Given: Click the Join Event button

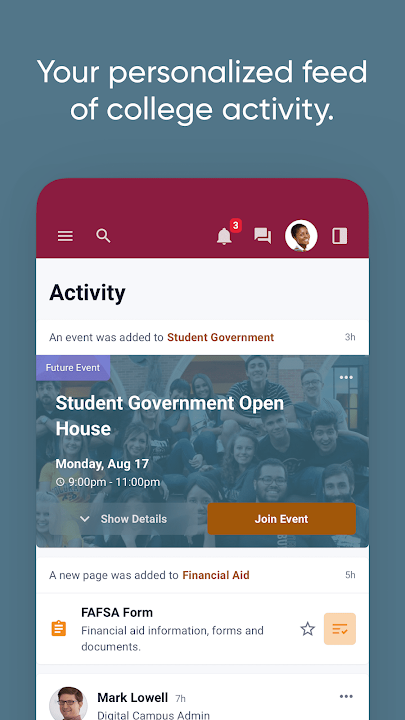Looking at the screenshot, I should coord(281,519).
